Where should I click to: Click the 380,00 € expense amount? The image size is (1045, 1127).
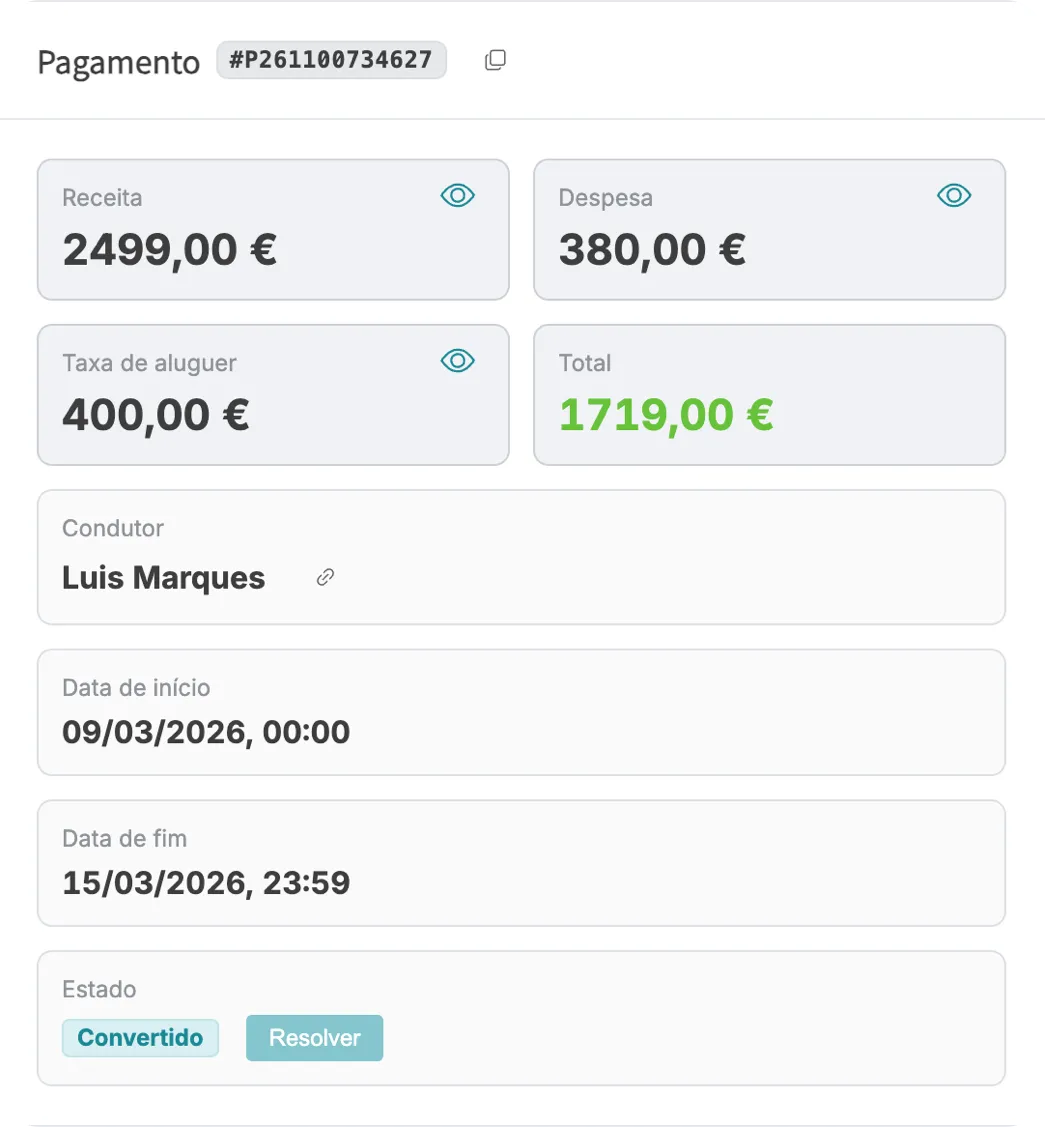click(x=652, y=249)
